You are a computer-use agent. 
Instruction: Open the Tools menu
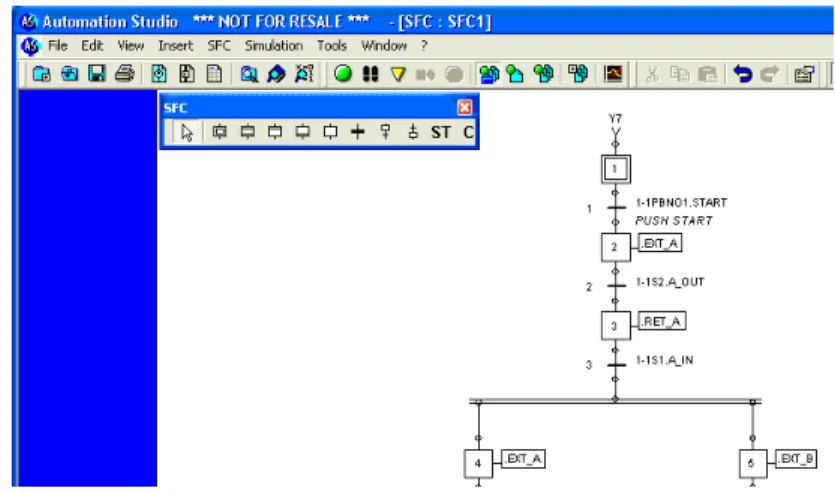tap(332, 46)
